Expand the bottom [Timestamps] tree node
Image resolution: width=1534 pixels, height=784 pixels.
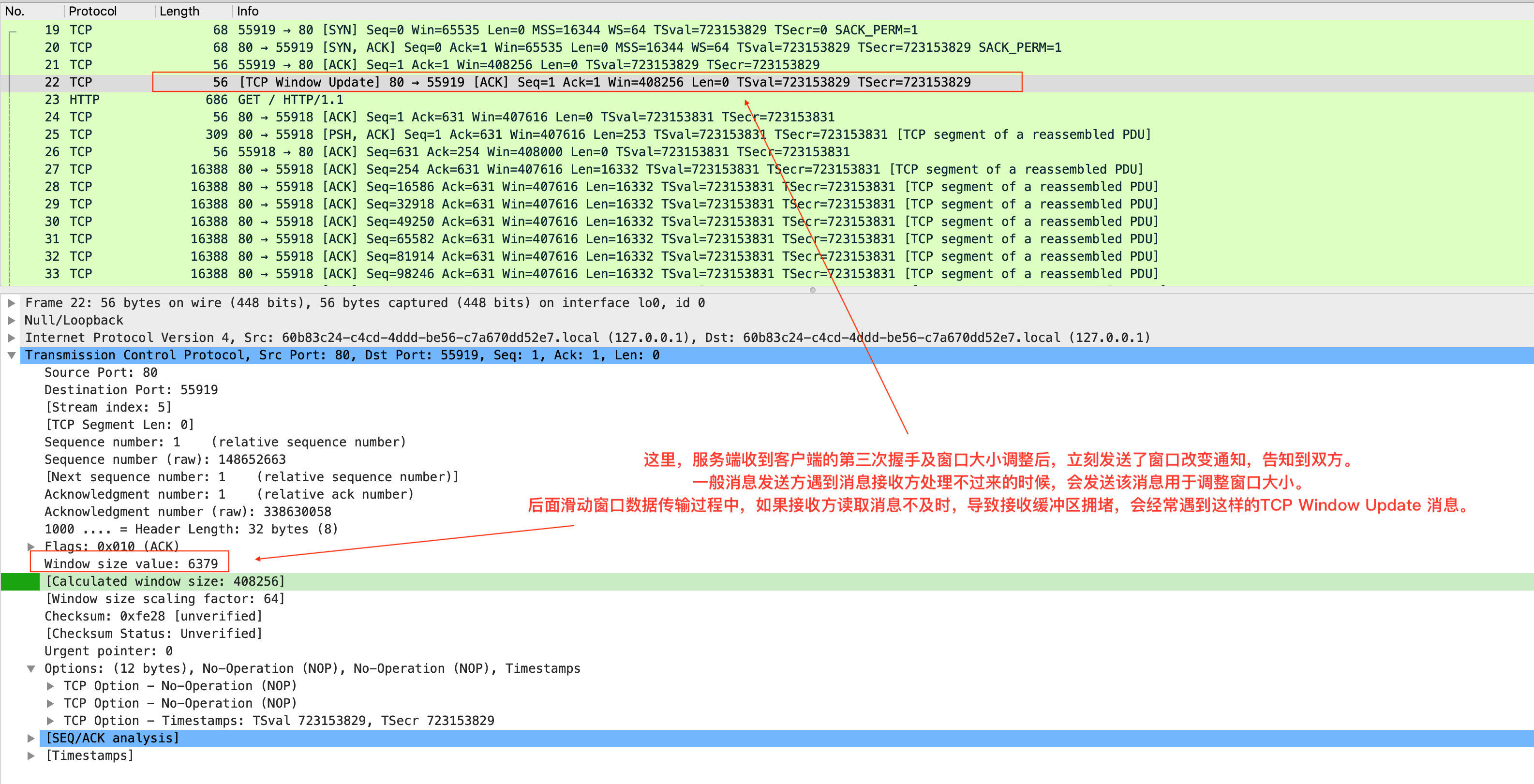[x=31, y=755]
